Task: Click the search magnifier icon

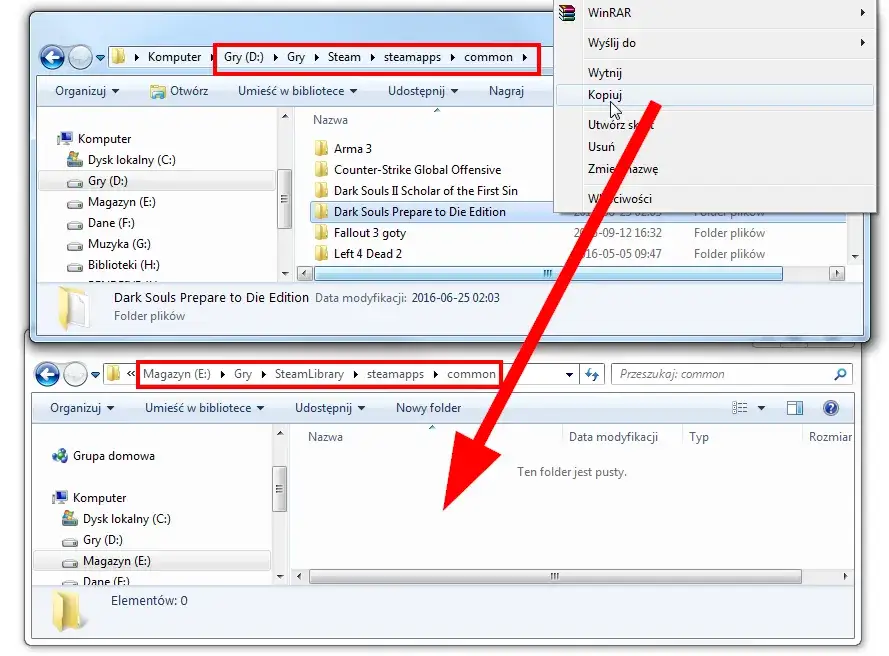Action: coord(840,374)
